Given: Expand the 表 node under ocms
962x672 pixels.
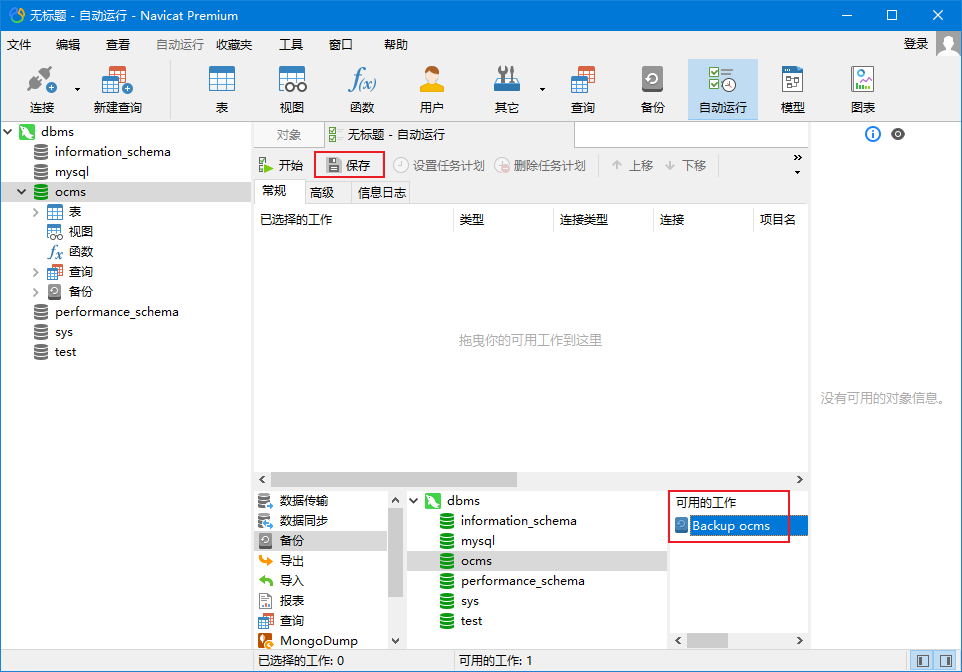Looking at the screenshot, I should 36,212.
